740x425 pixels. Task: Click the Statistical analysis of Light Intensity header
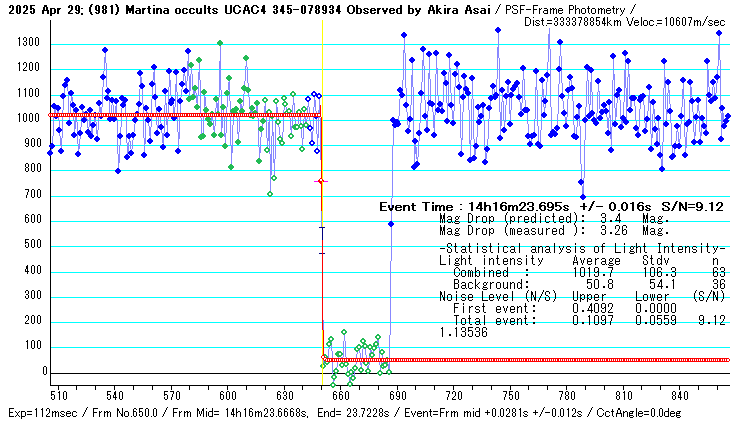tap(582, 248)
